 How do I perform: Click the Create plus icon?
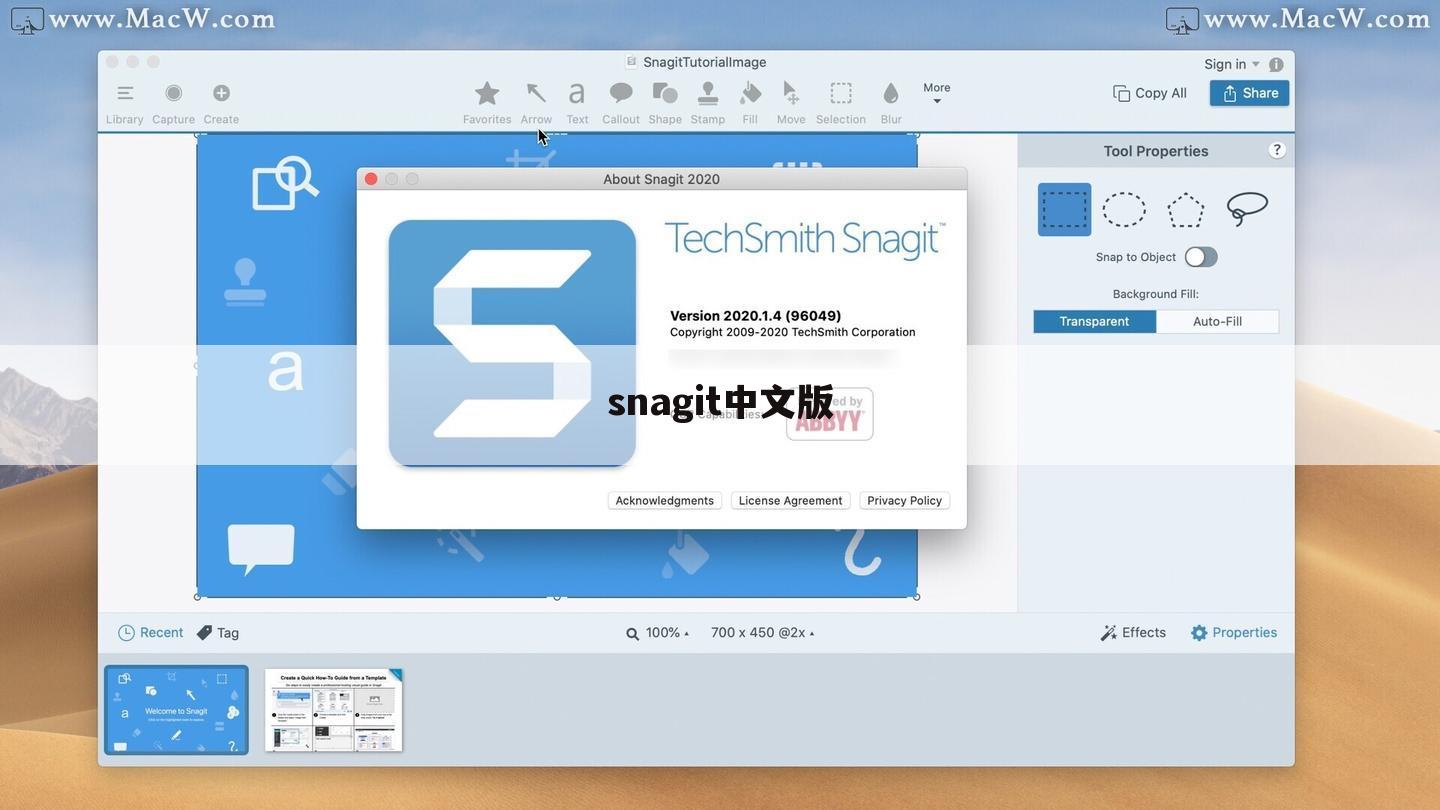pos(221,93)
